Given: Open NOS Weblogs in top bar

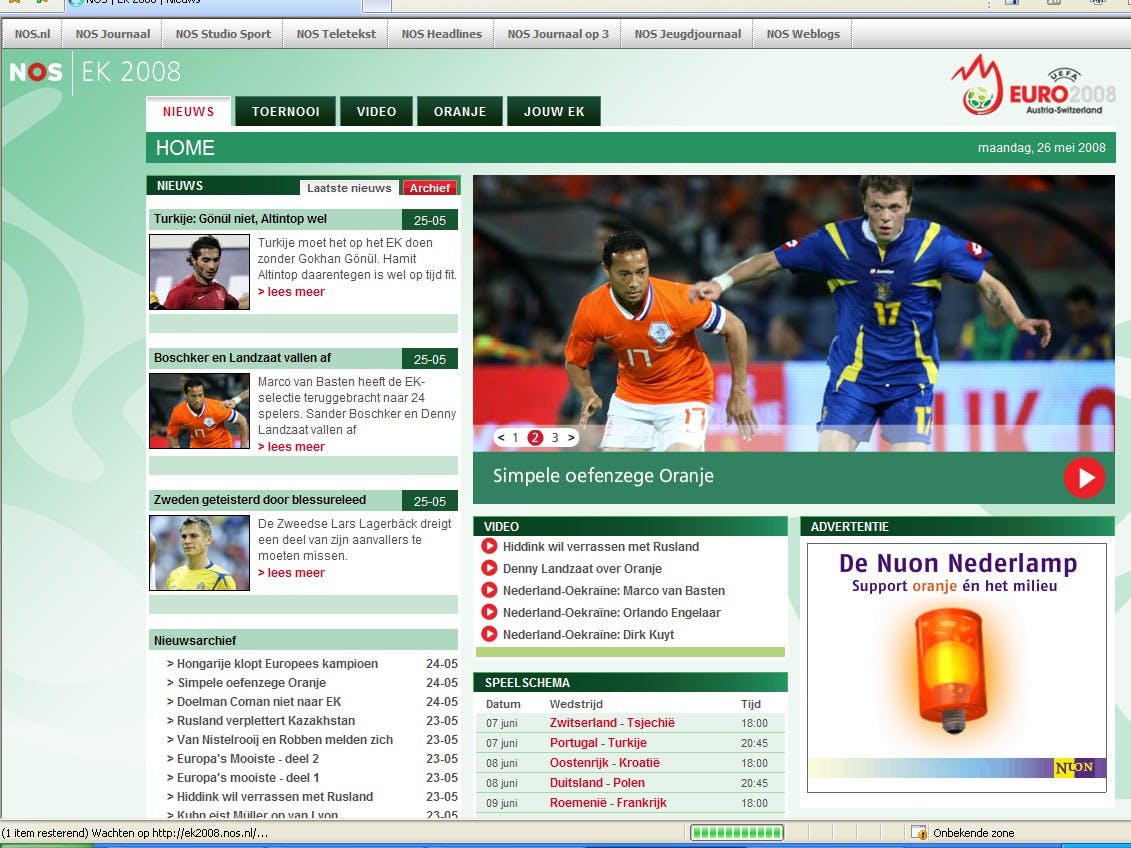Looking at the screenshot, I should pyautogui.click(x=803, y=34).
